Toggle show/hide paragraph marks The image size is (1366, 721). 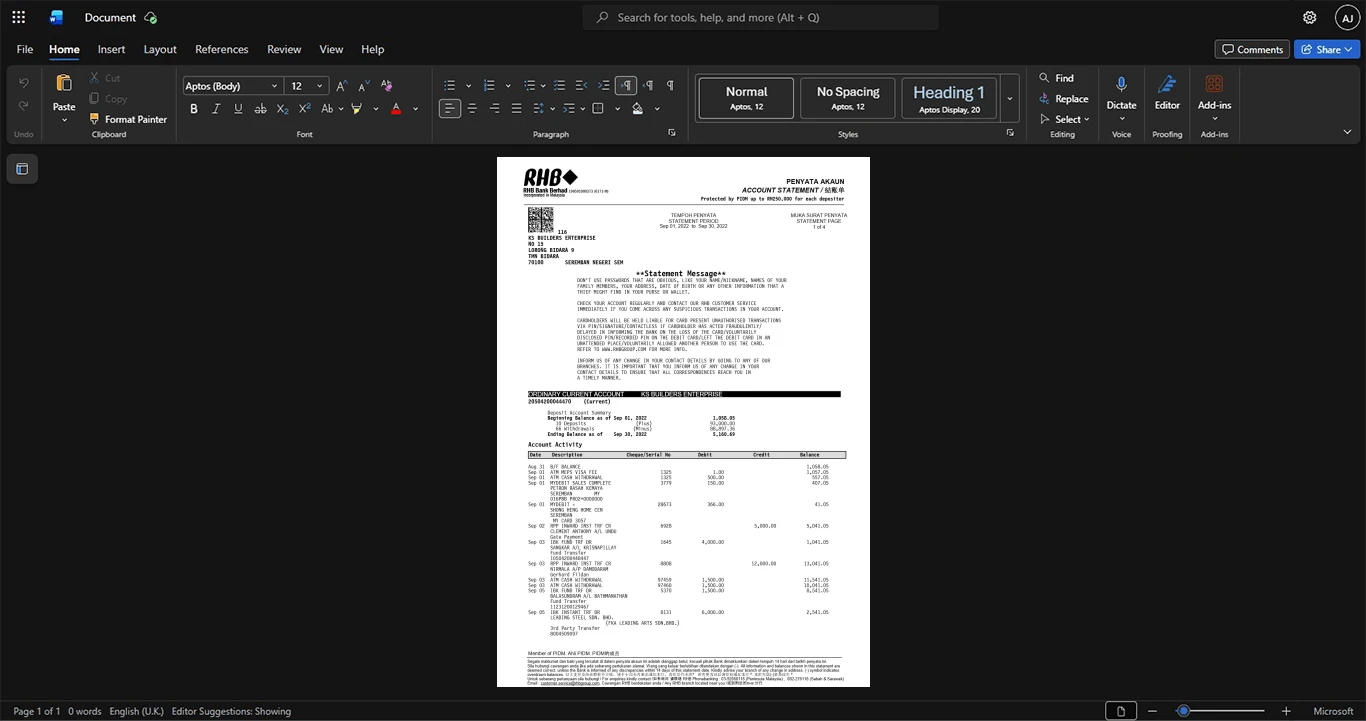coord(670,86)
